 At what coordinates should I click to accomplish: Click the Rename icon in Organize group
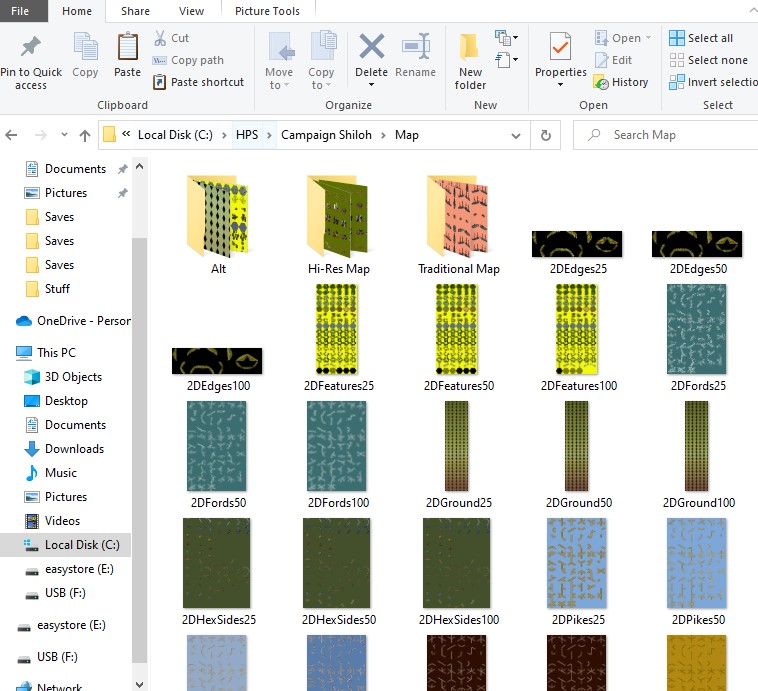[415, 47]
